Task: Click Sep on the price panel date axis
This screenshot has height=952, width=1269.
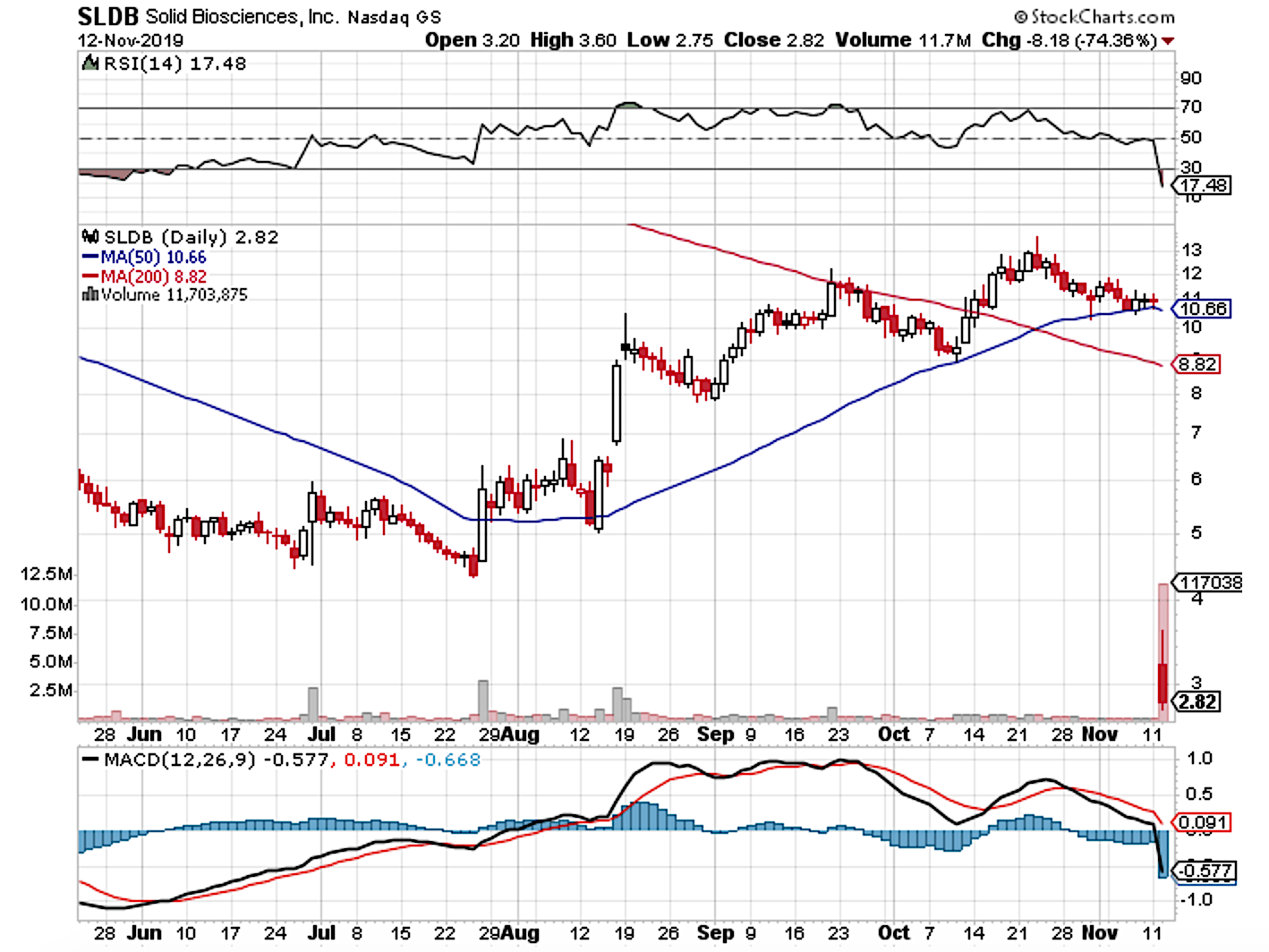Action: tap(715, 735)
